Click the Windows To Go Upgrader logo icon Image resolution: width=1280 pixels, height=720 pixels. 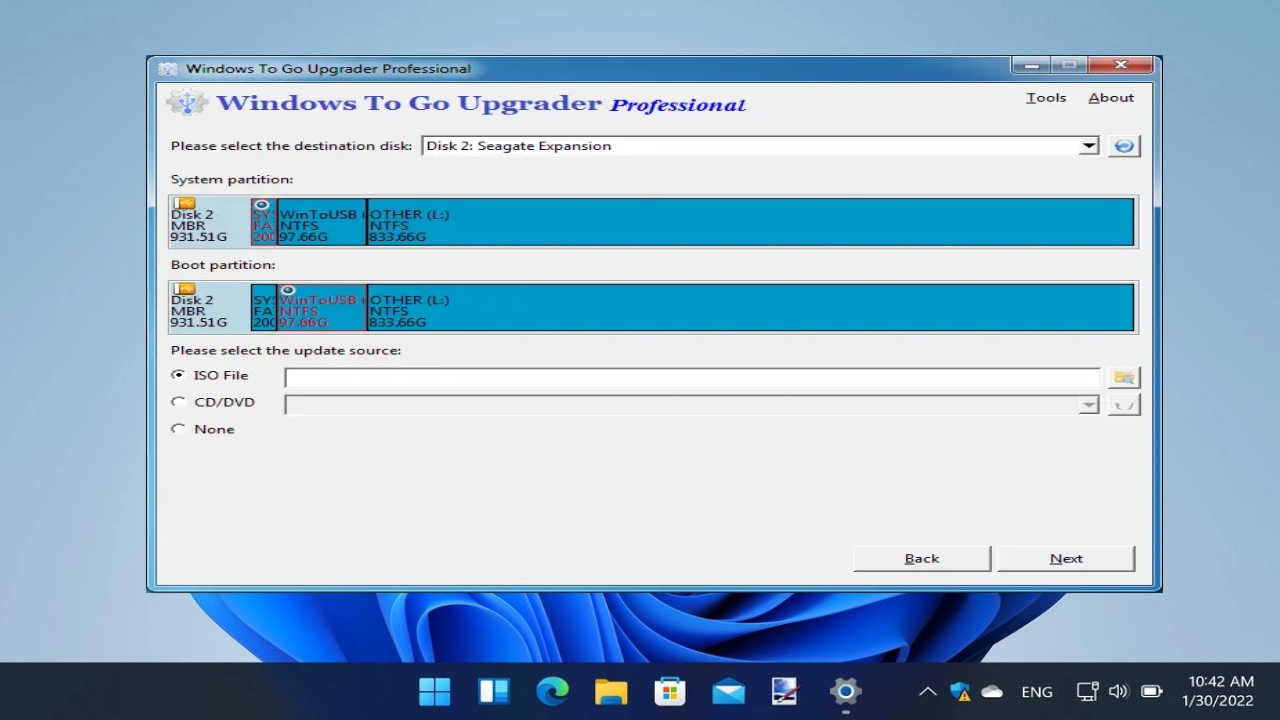(x=186, y=102)
